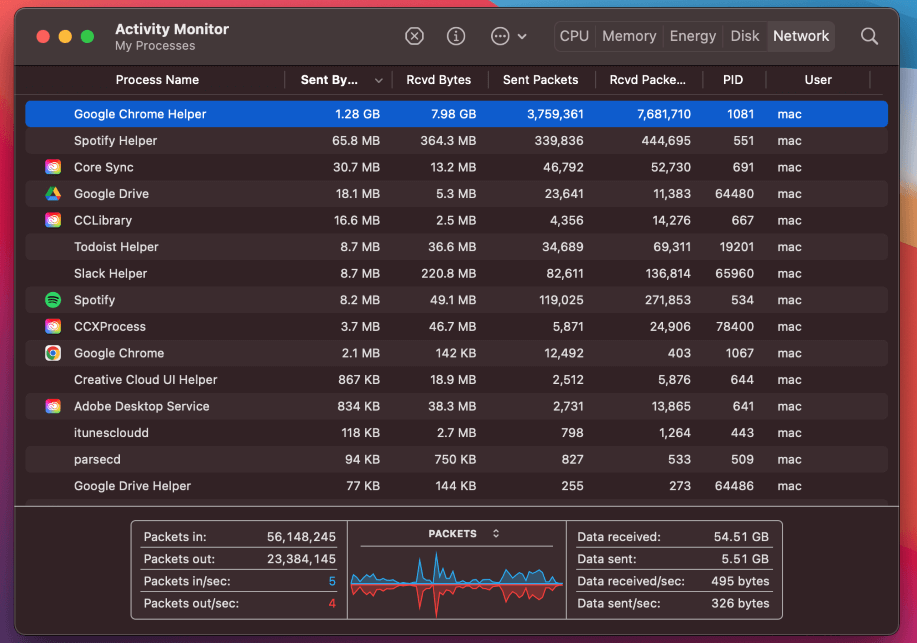Select the Google Chrome Helper row

[456, 114]
